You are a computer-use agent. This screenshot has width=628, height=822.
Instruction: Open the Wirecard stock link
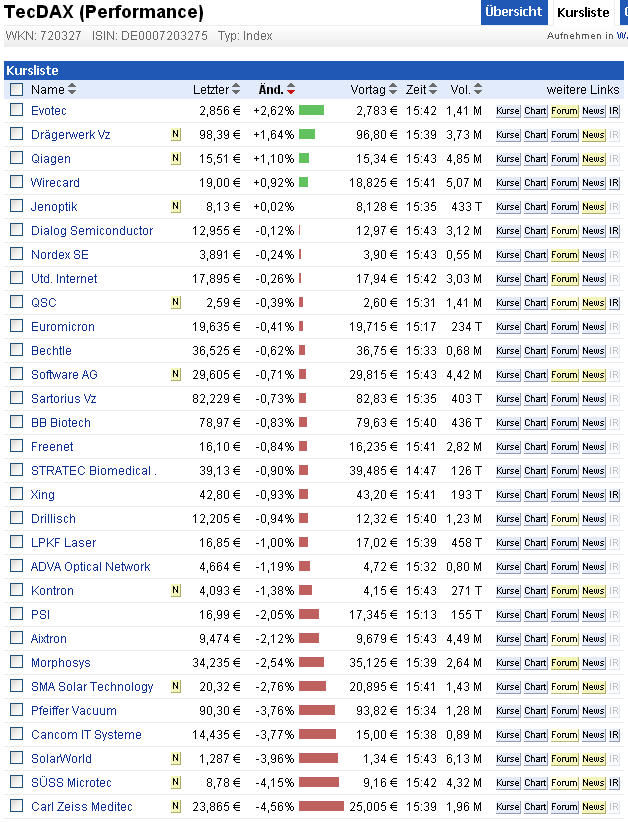click(x=55, y=183)
